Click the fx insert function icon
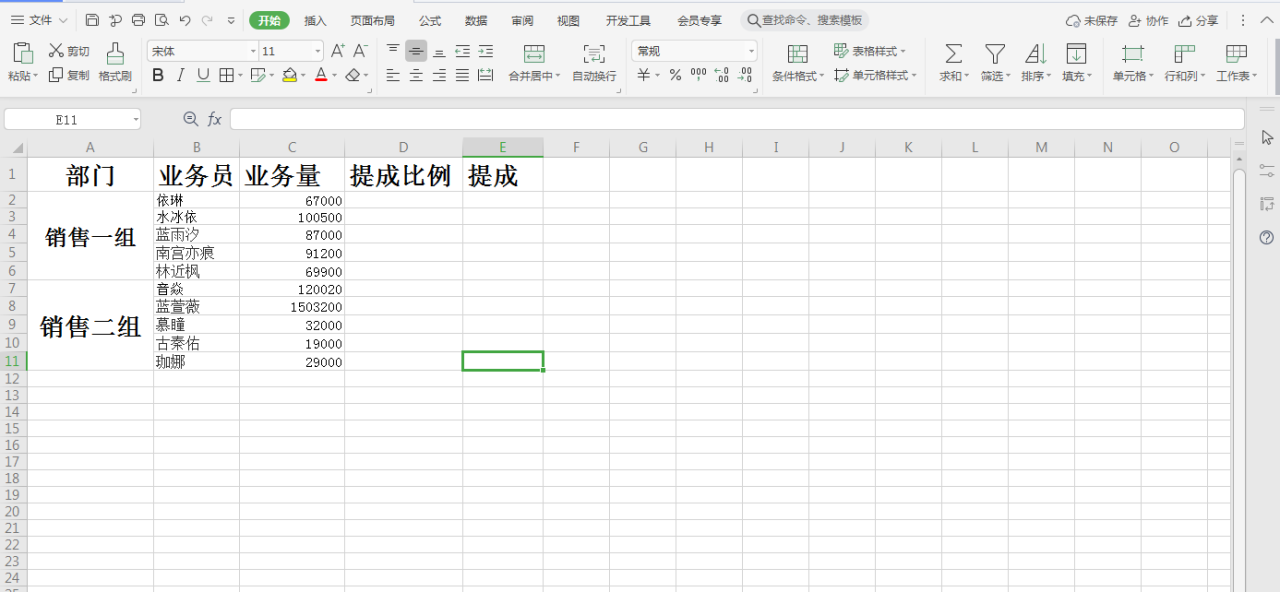The image size is (1280, 592). 214,119
